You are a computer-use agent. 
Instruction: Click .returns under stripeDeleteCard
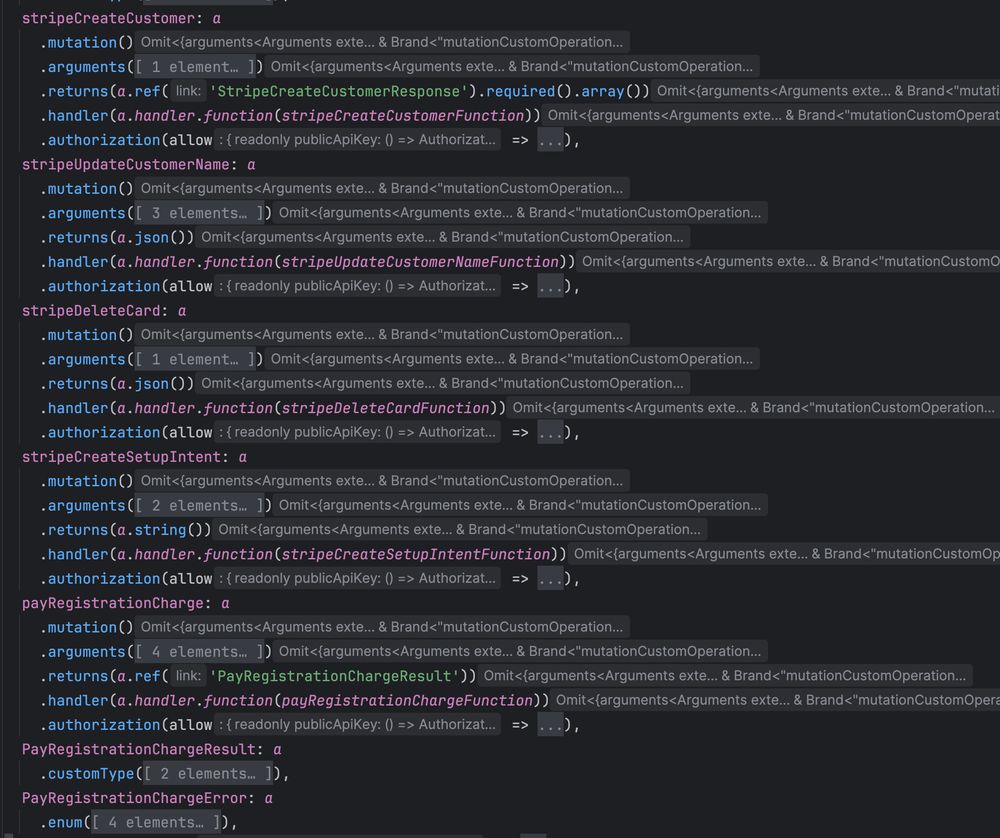pos(74,384)
